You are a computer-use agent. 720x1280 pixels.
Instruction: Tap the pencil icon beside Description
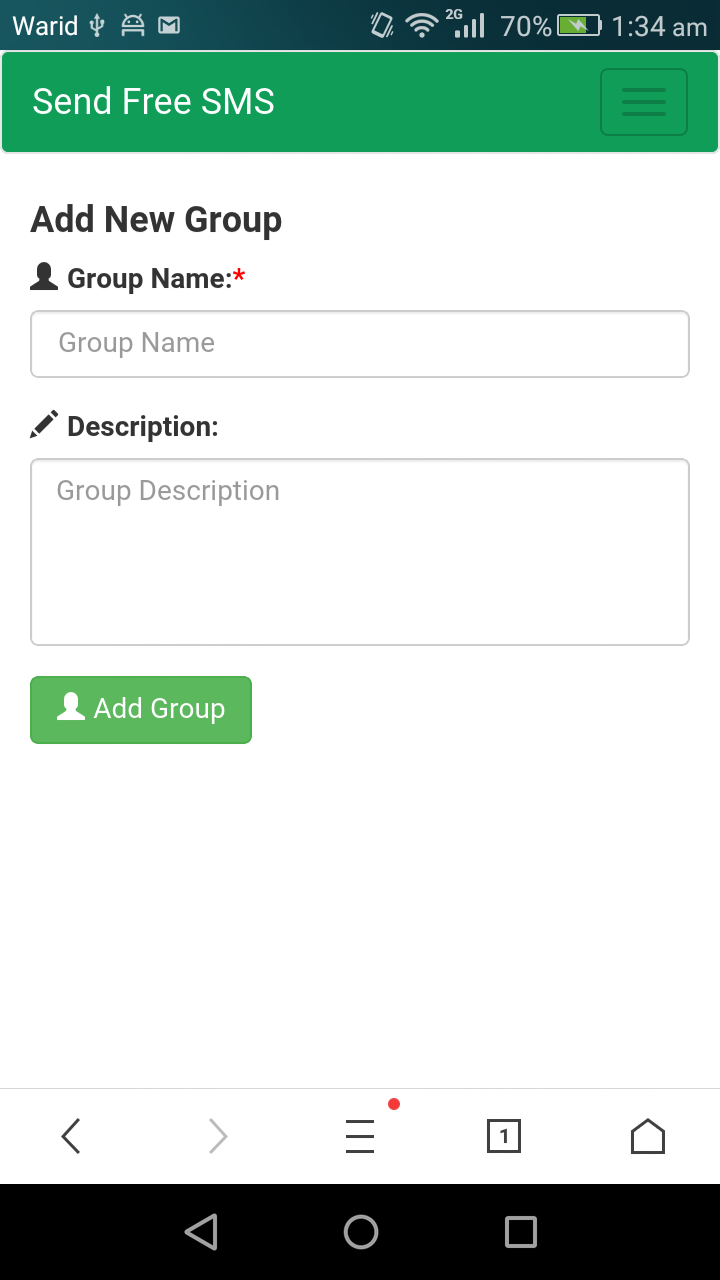pyautogui.click(x=44, y=425)
